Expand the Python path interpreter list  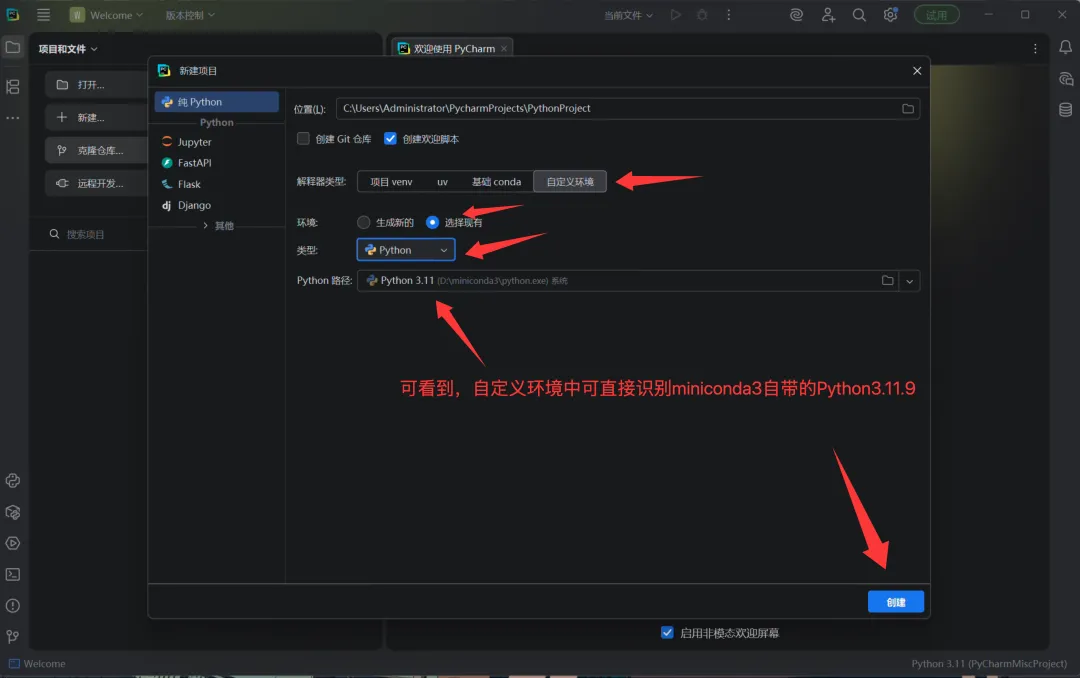point(909,281)
